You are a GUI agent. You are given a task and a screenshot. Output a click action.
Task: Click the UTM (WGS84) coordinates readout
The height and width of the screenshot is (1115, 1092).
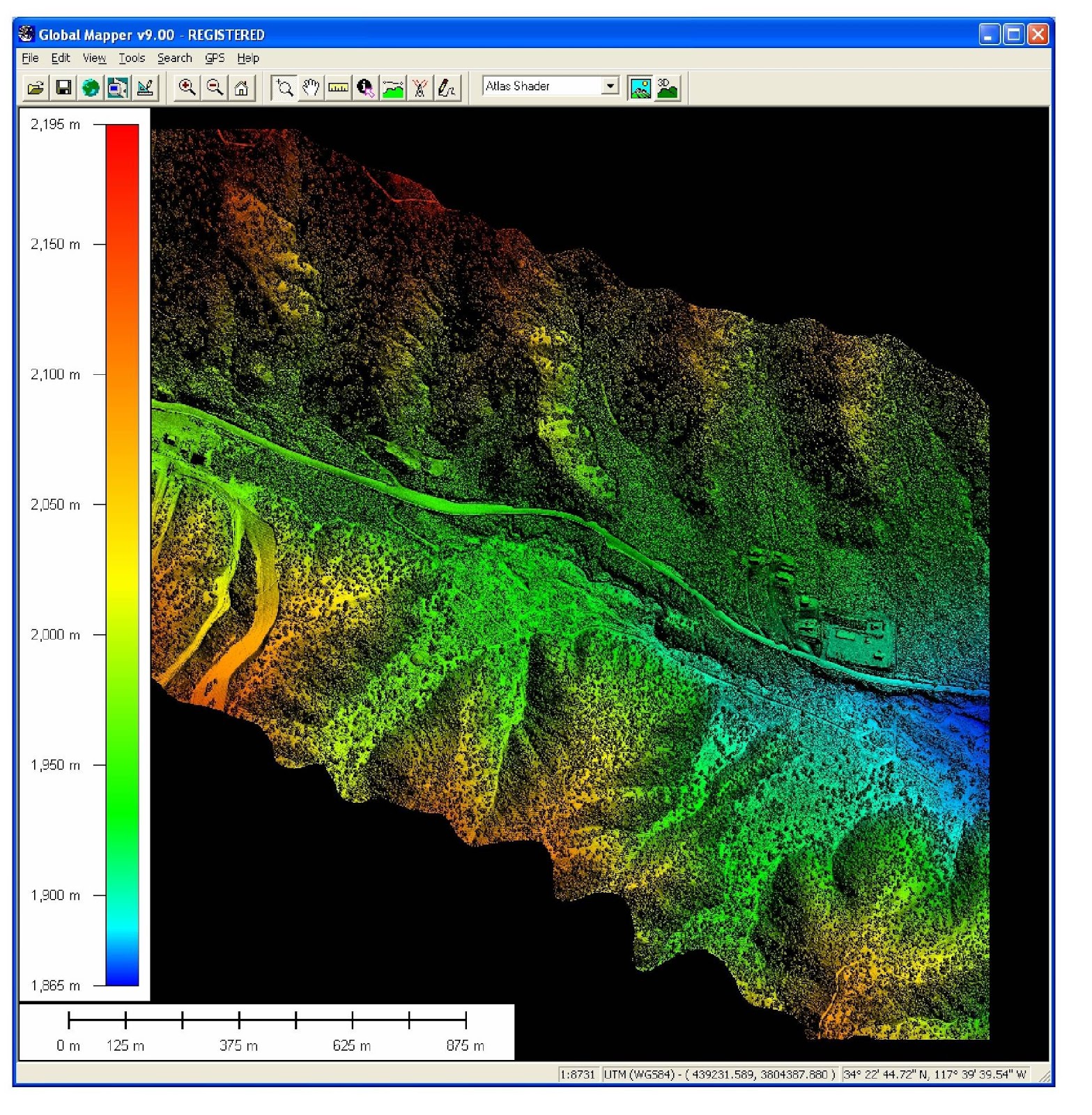[719, 1075]
